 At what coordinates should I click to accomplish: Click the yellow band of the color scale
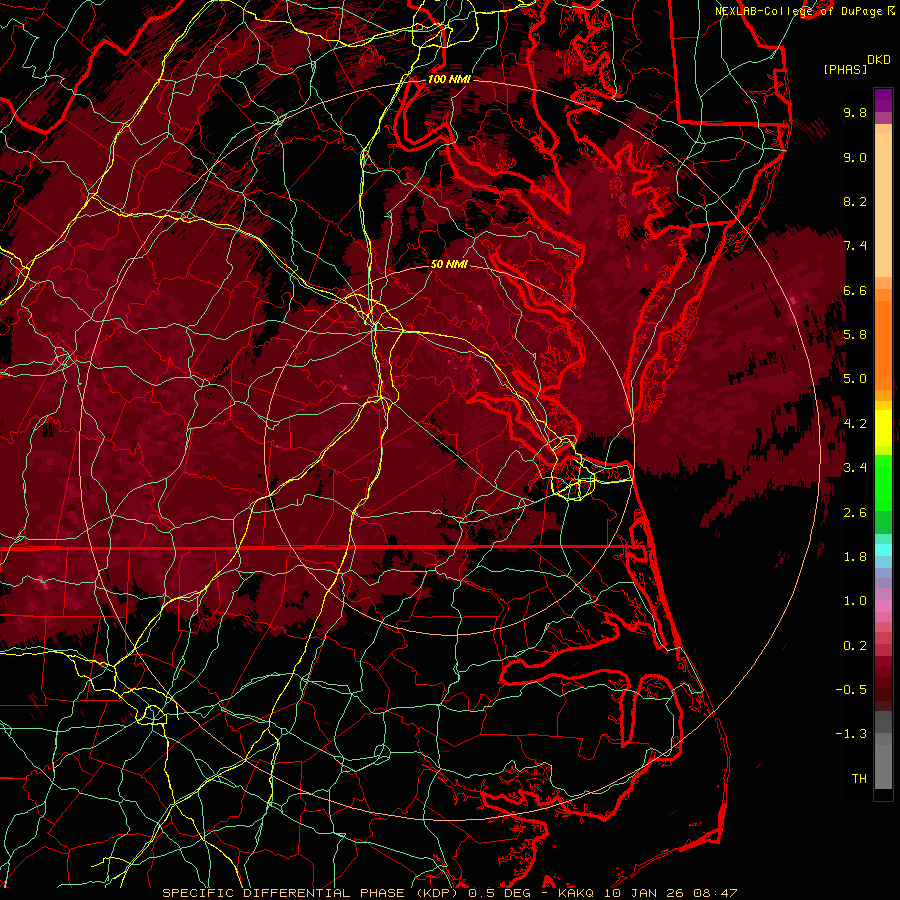tap(883, 428)
